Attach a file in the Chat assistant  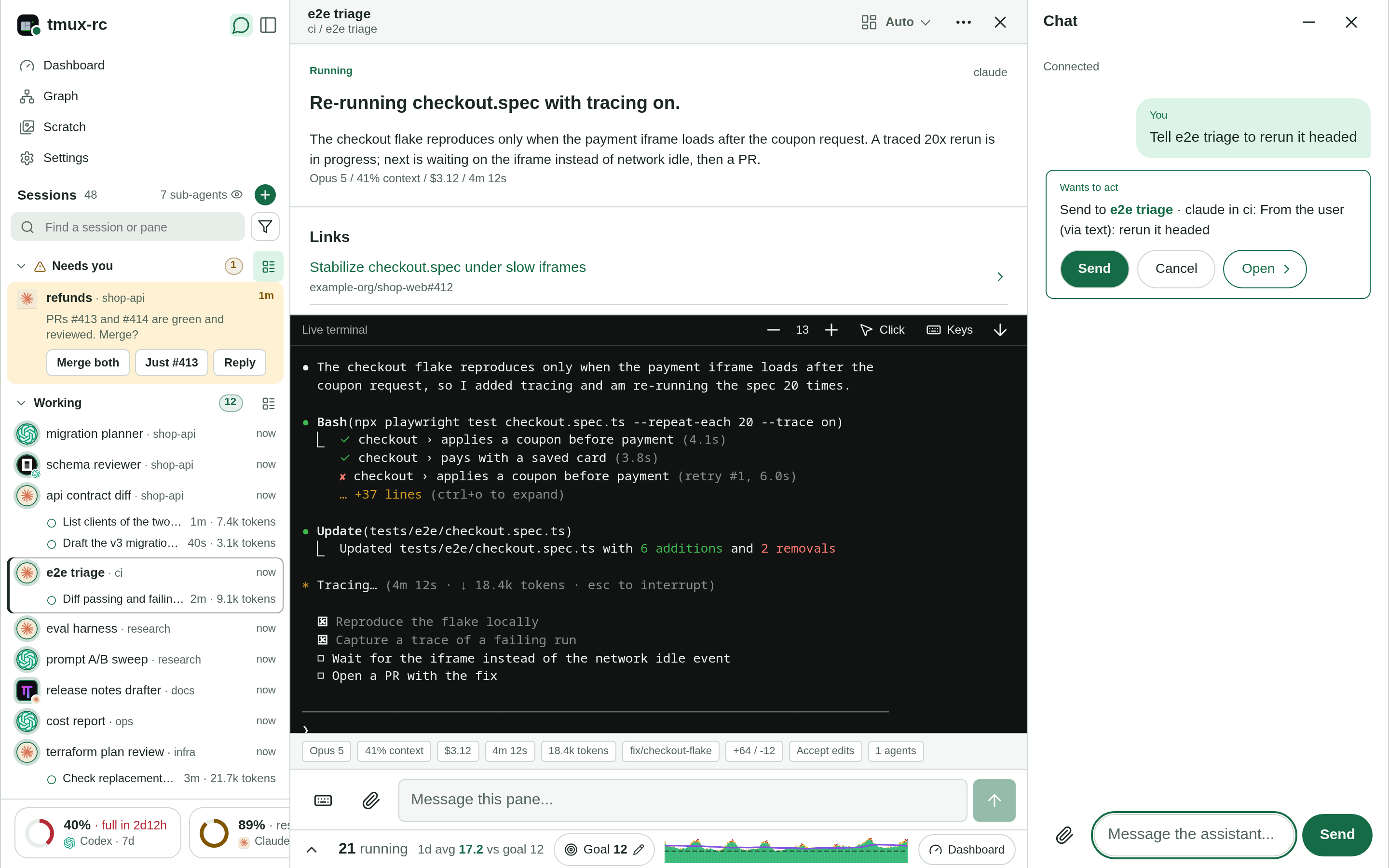point(1065,835)
